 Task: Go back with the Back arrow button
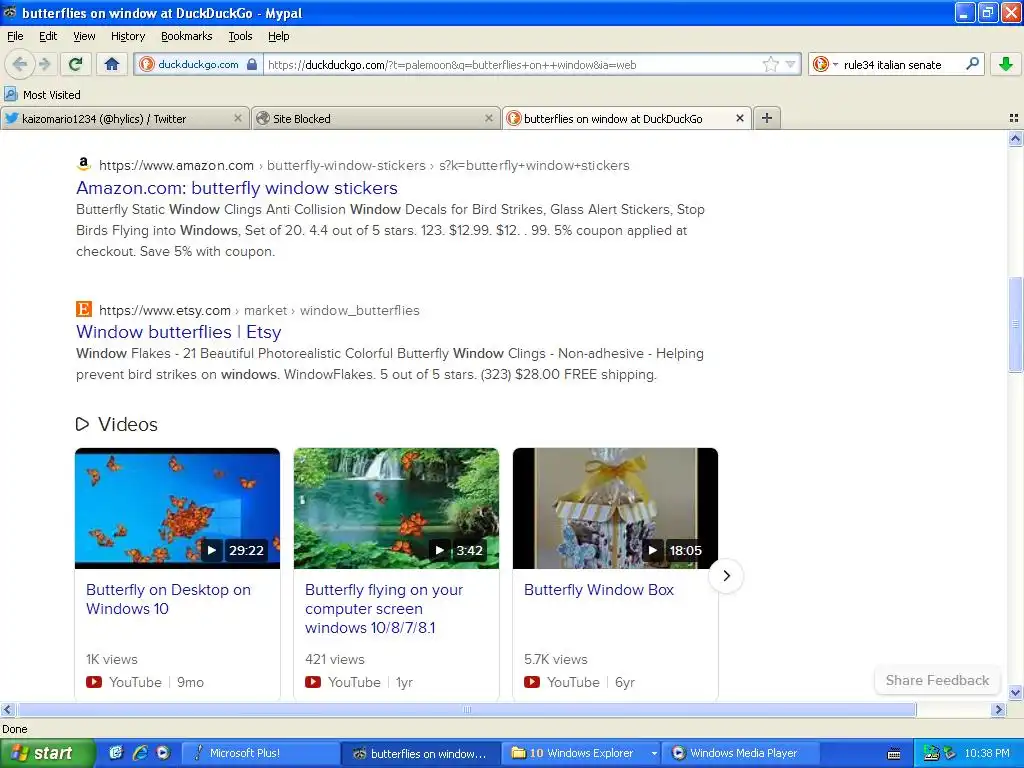click(20, 64)
